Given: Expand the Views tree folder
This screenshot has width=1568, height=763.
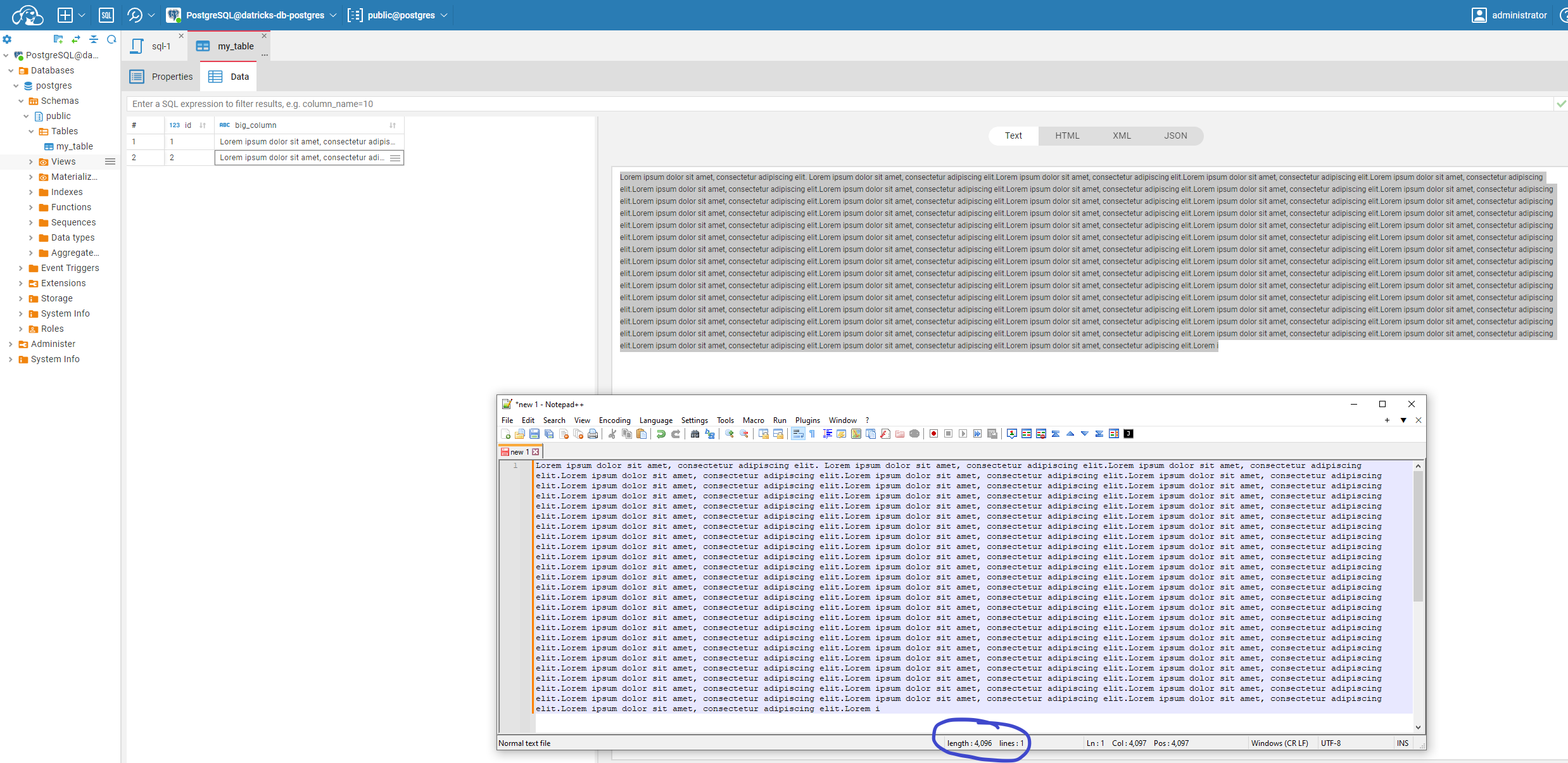Looking at the screenshot, I should pyautogui.click(x=30, y=162).
